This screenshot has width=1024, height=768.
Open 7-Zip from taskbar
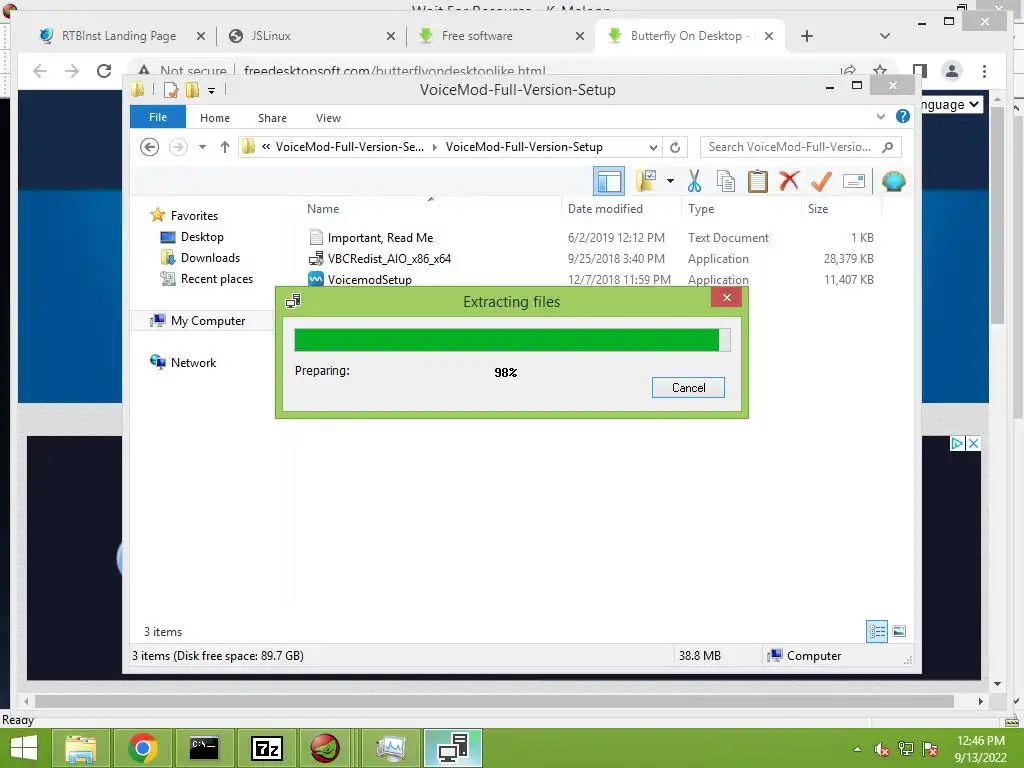pyautogui.click(x=267, y=748)
